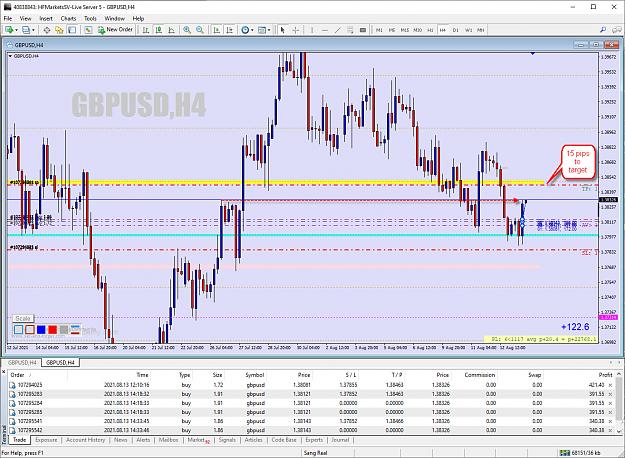Switch to the first GBPUSD,H4 chart tab

(x=22, y=362)
